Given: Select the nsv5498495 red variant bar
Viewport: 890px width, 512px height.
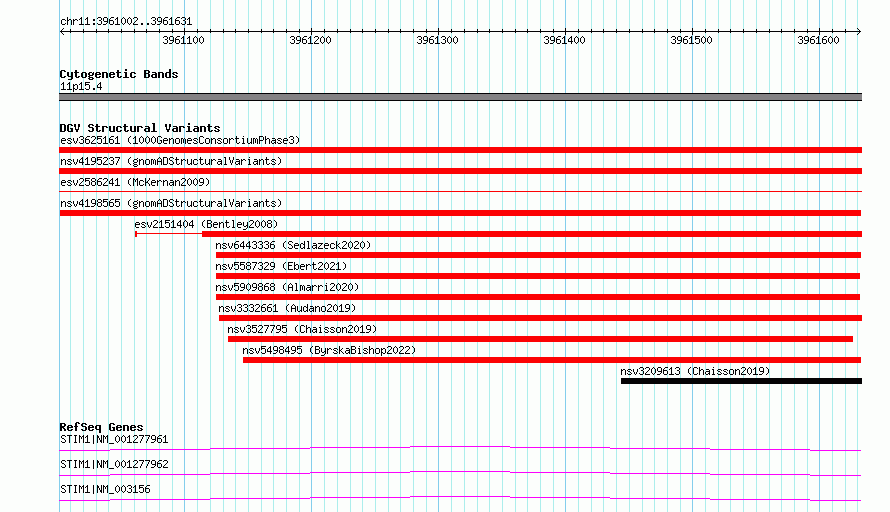Looking at the screenshot, I should 552,360.
